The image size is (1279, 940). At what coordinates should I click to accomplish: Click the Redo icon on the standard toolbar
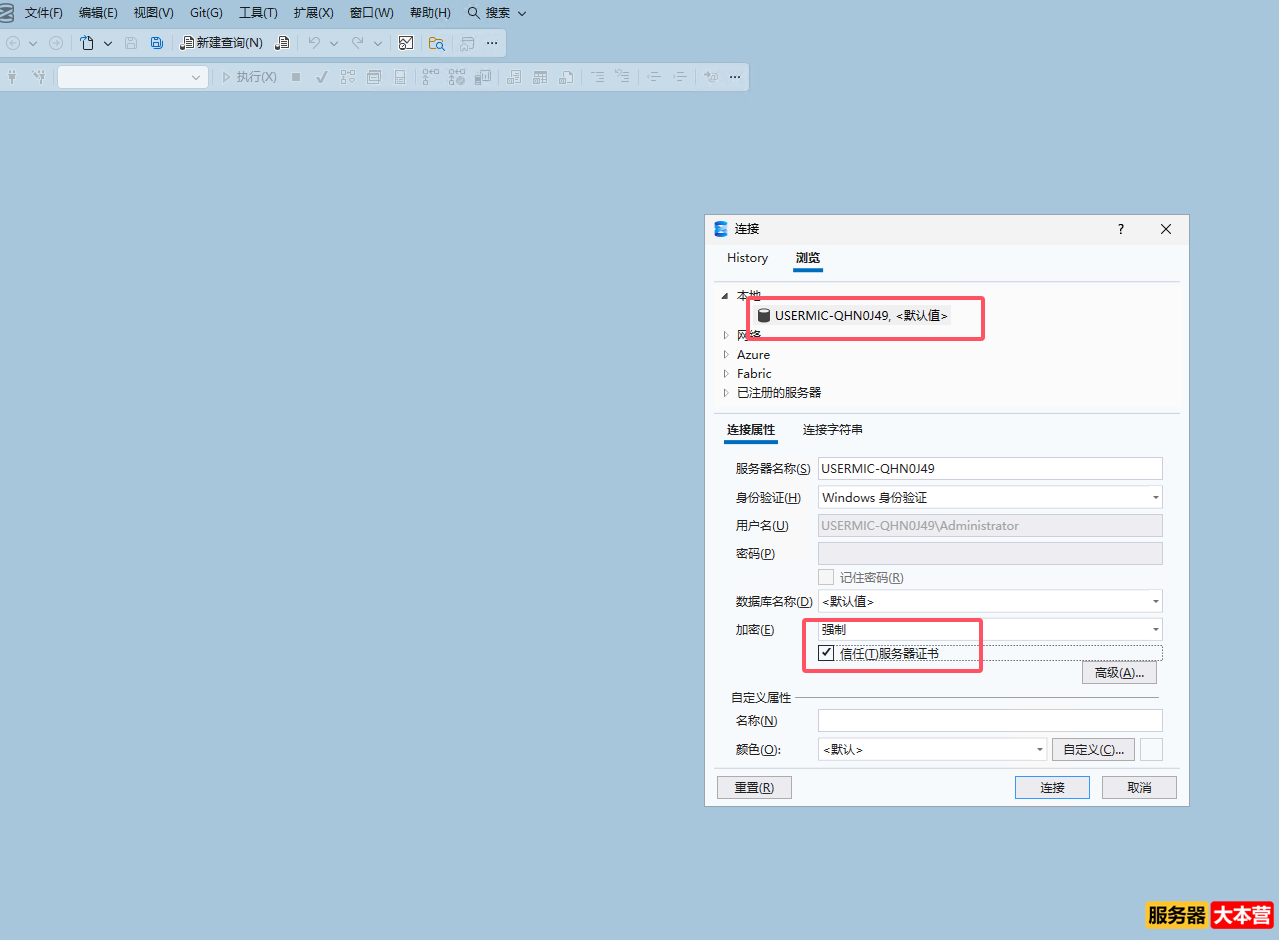pos(356,43)
